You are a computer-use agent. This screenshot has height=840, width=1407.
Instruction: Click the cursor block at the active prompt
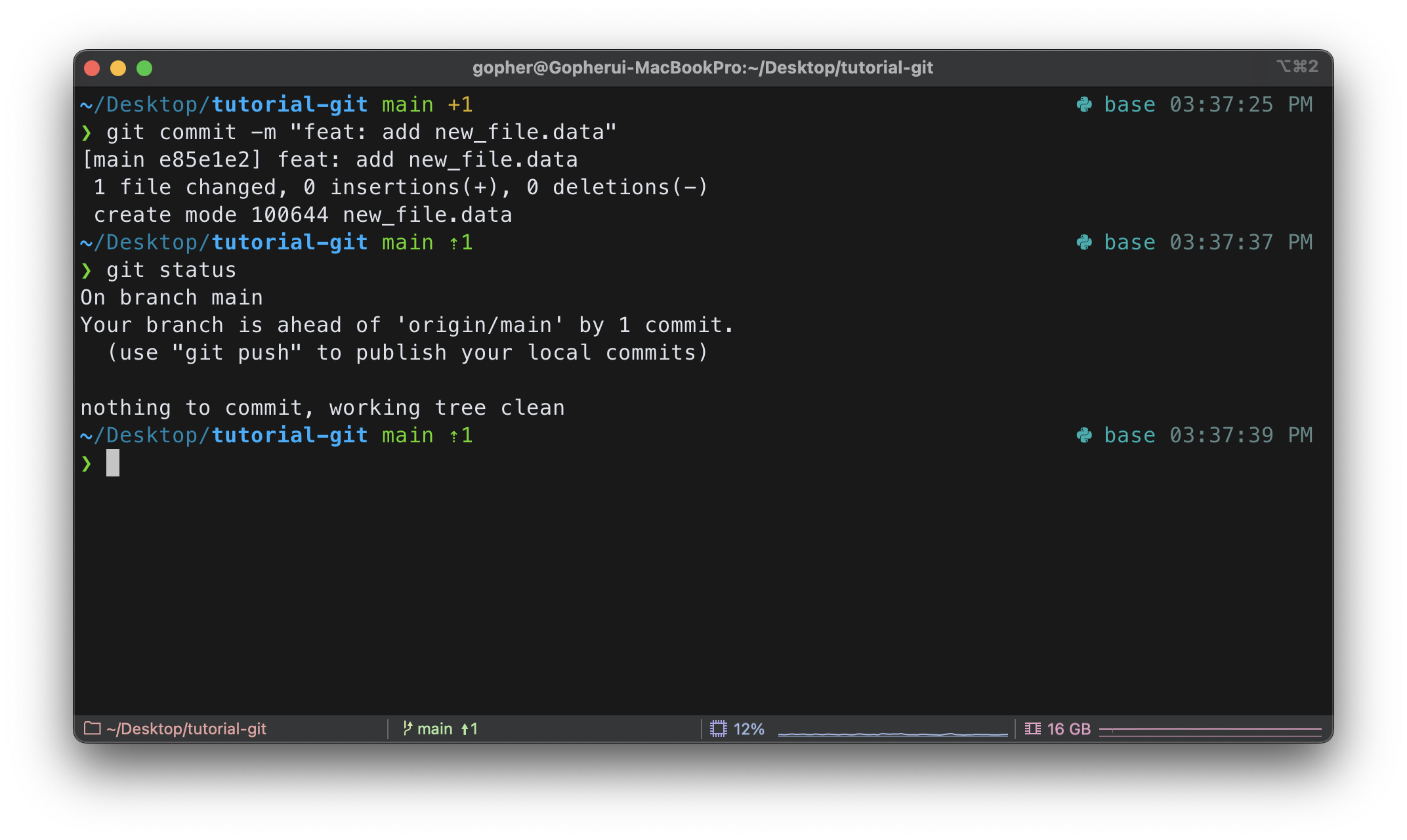coord(113,463)
